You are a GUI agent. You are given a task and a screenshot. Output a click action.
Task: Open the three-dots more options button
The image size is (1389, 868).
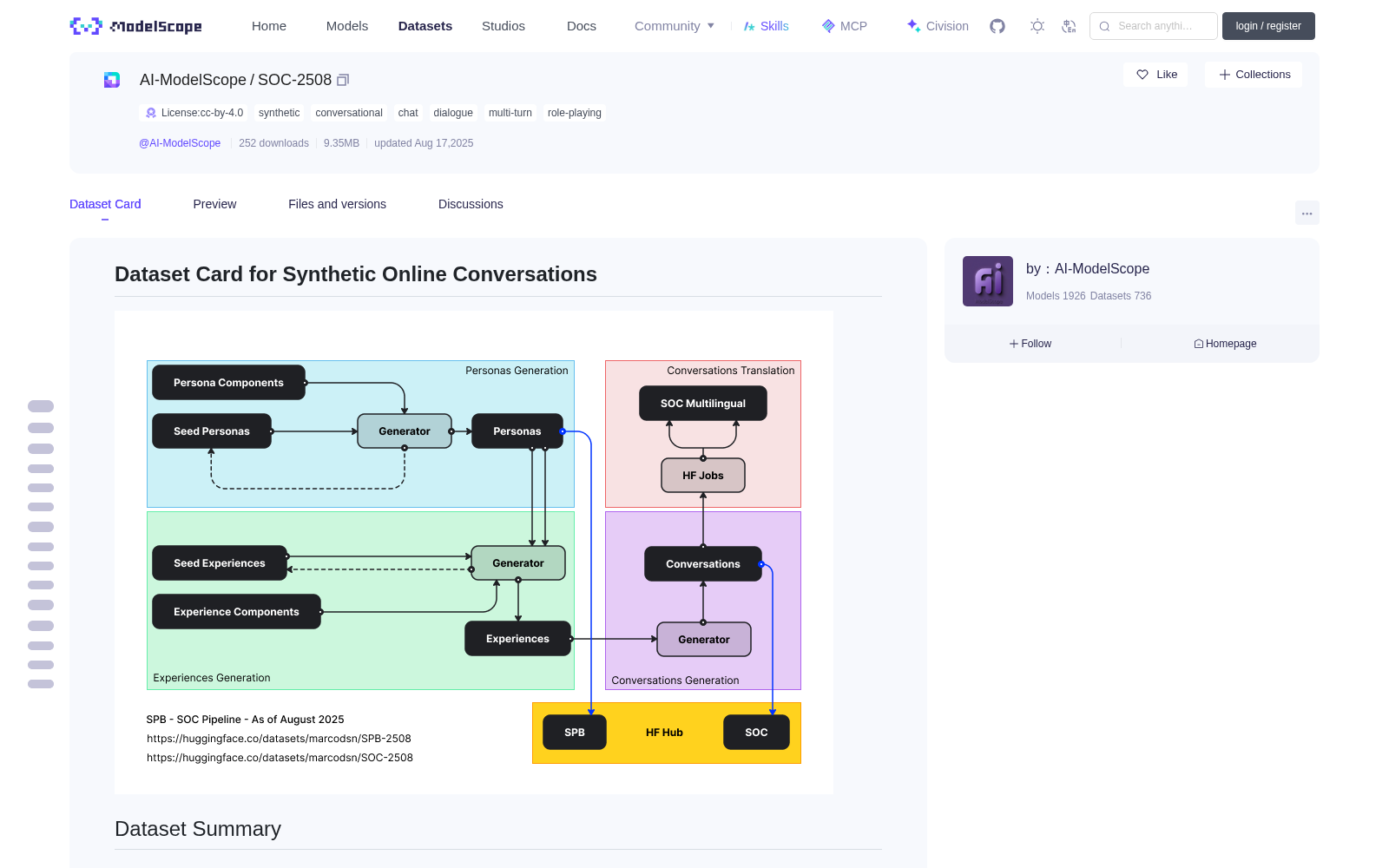coord(1307,213)
